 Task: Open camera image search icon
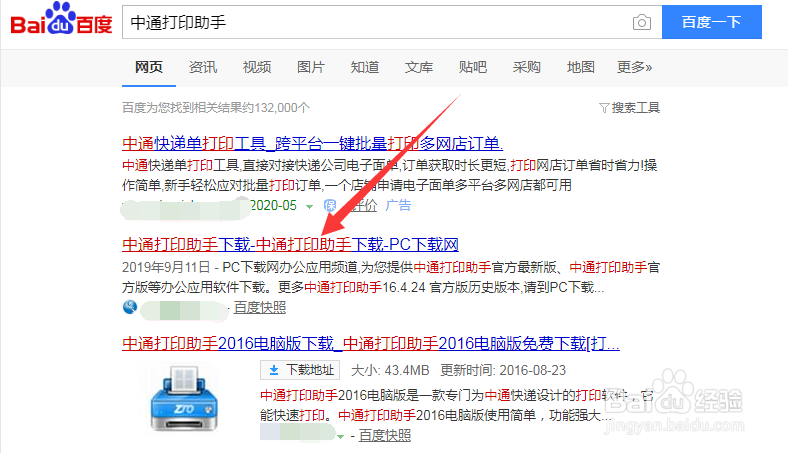click(x=642, y=22)
